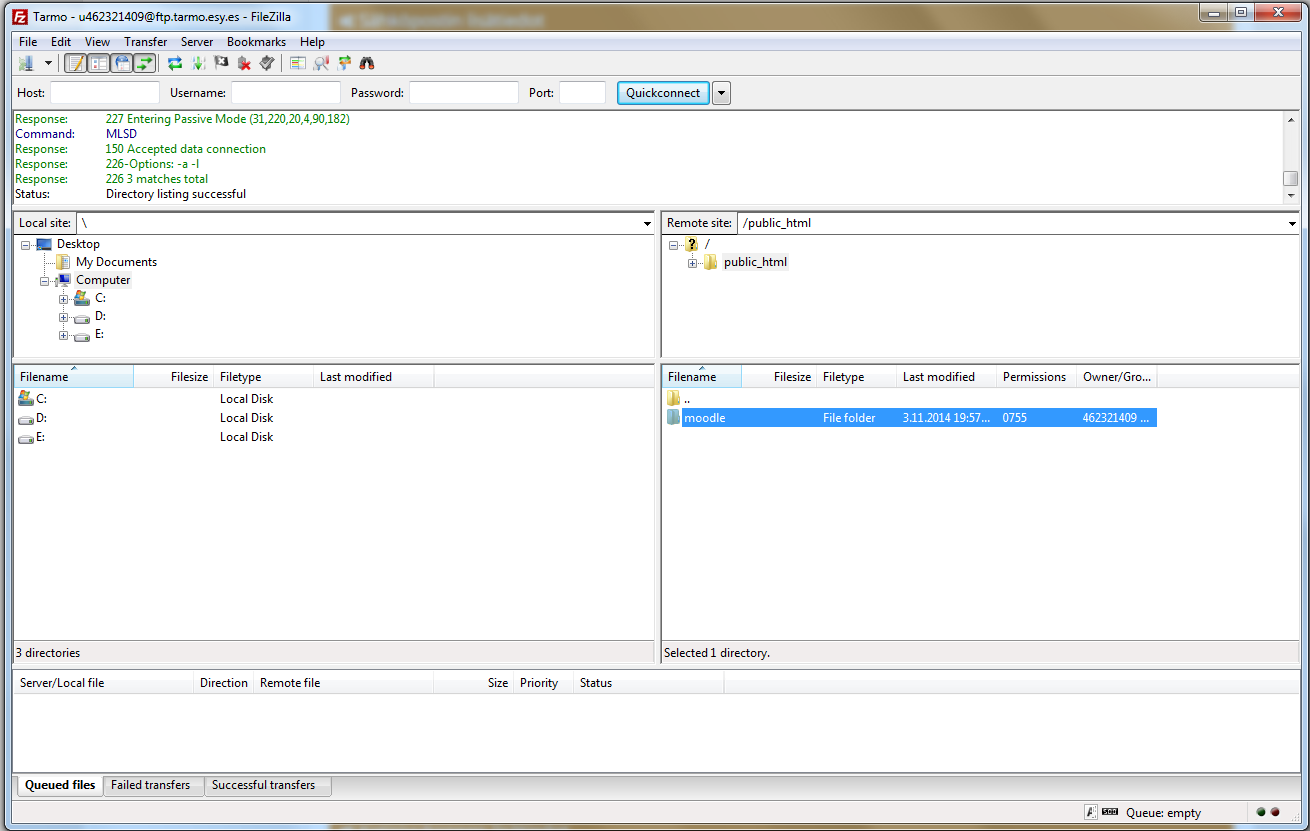Sort remote list by Owner/Group column
The height and width of the screenshot is (831, 1310).
[1117, 377]
